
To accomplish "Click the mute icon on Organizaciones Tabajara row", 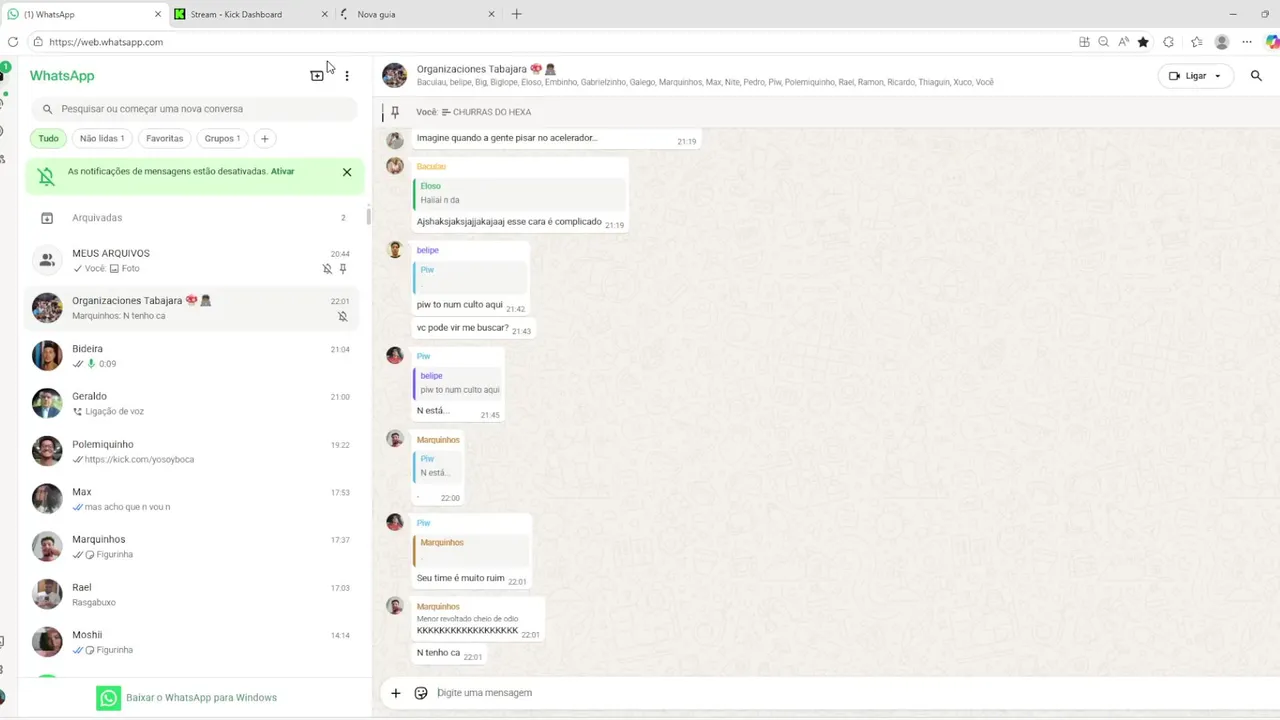I will tap(342, 316).
